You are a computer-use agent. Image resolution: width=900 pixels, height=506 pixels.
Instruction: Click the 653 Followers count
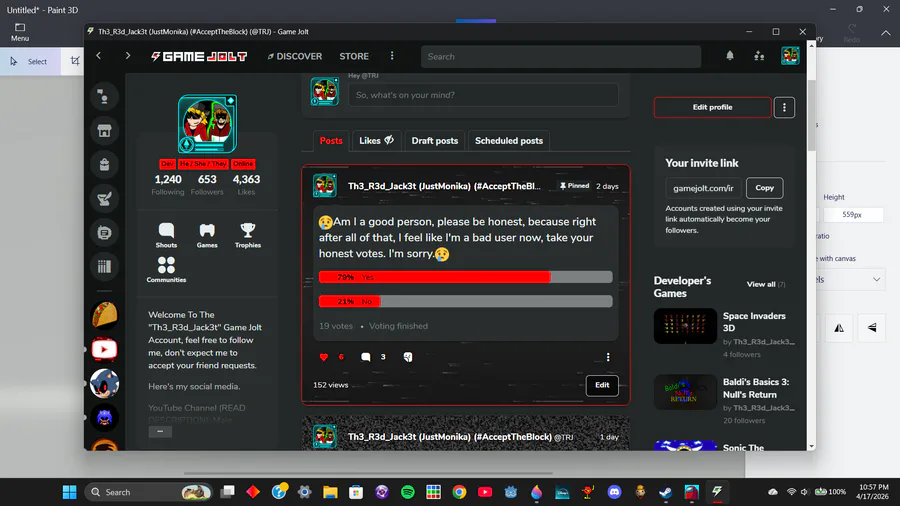pyautogui.click(x=207, y=184)
